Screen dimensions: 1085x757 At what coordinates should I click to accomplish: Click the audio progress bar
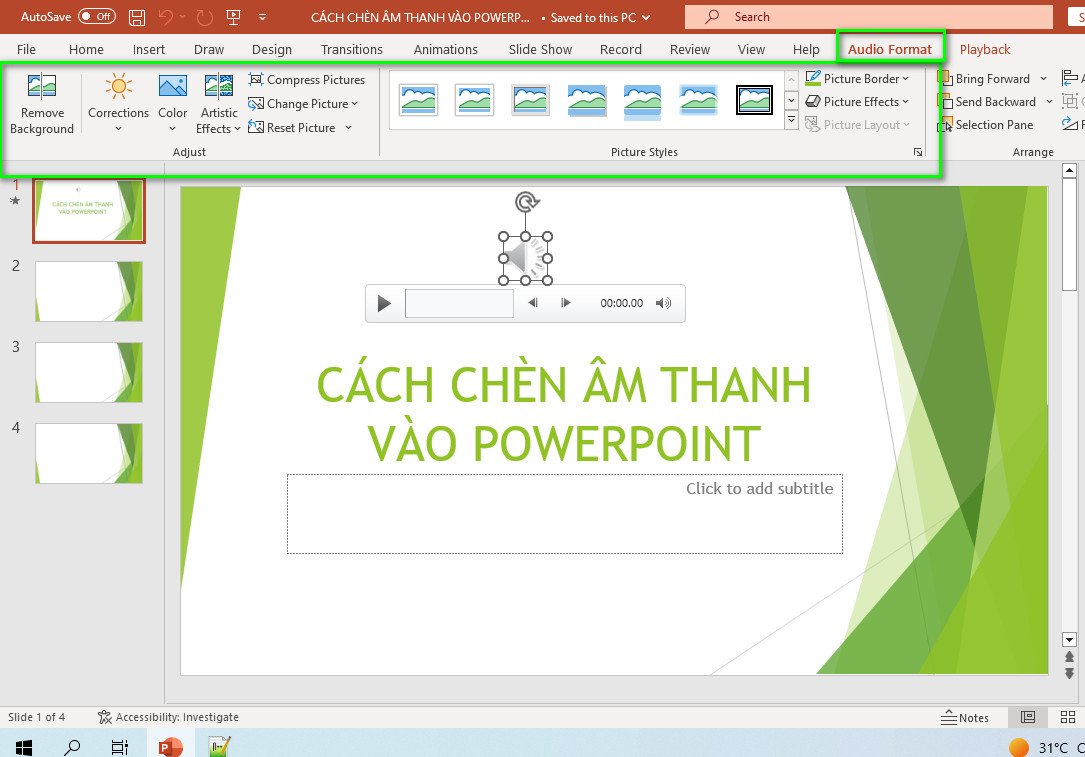pos(459,303)
